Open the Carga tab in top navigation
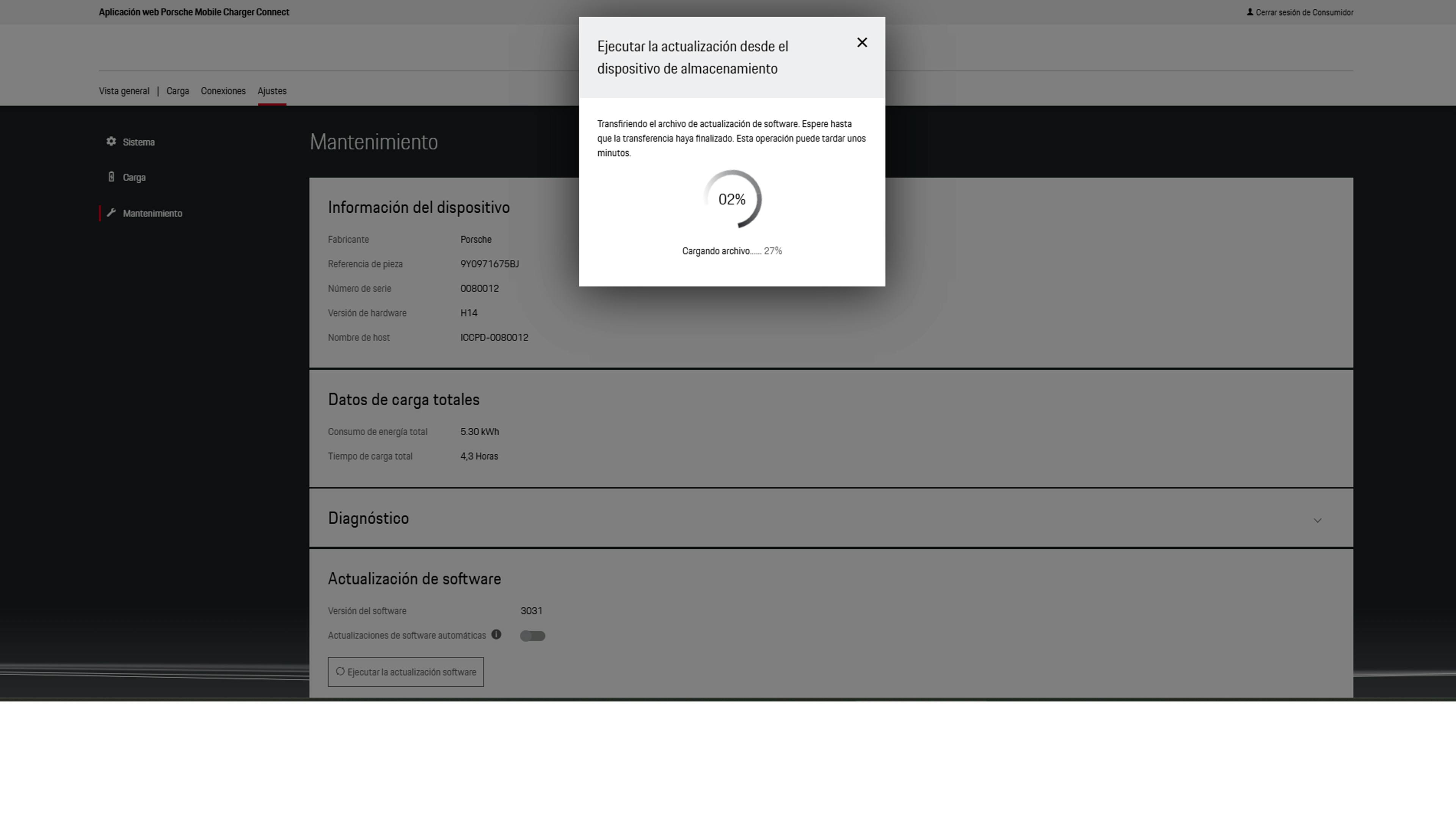This screenshot has width=1456, height=819. pos(177,91)
